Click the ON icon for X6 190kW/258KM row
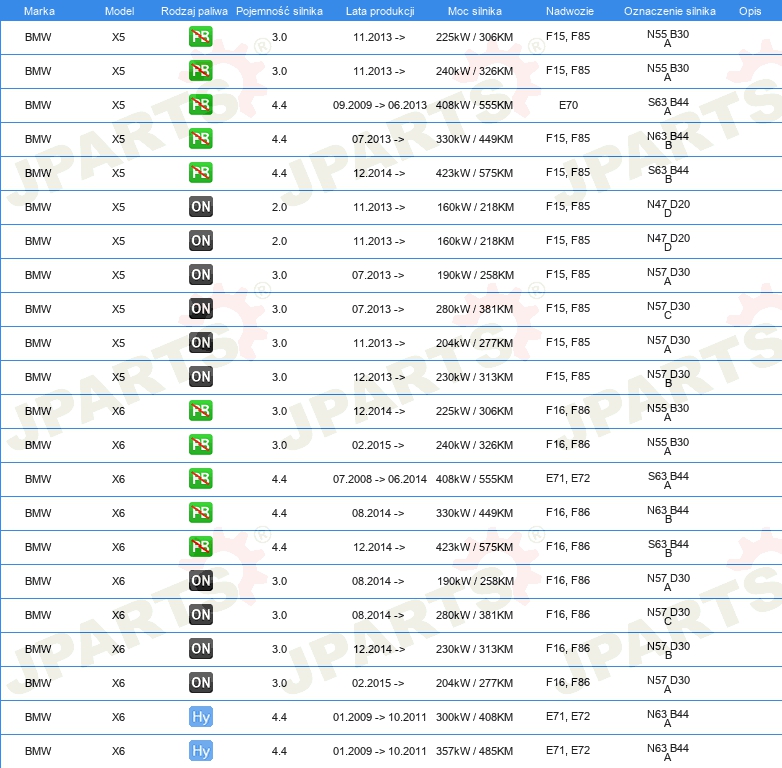Screen dimensions: 782x768 pos(201,581)
